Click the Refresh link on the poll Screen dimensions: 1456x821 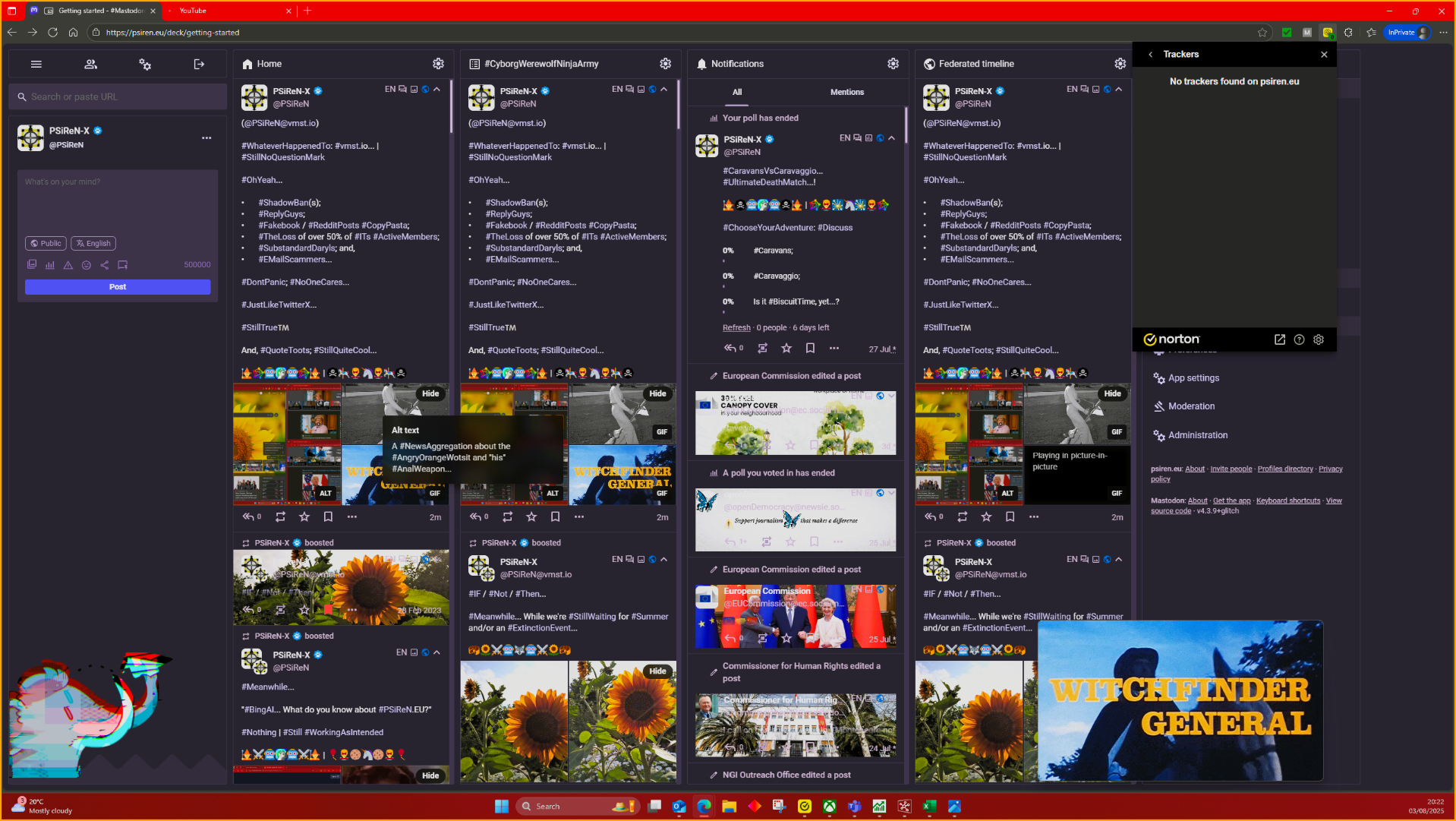(736, 328)
